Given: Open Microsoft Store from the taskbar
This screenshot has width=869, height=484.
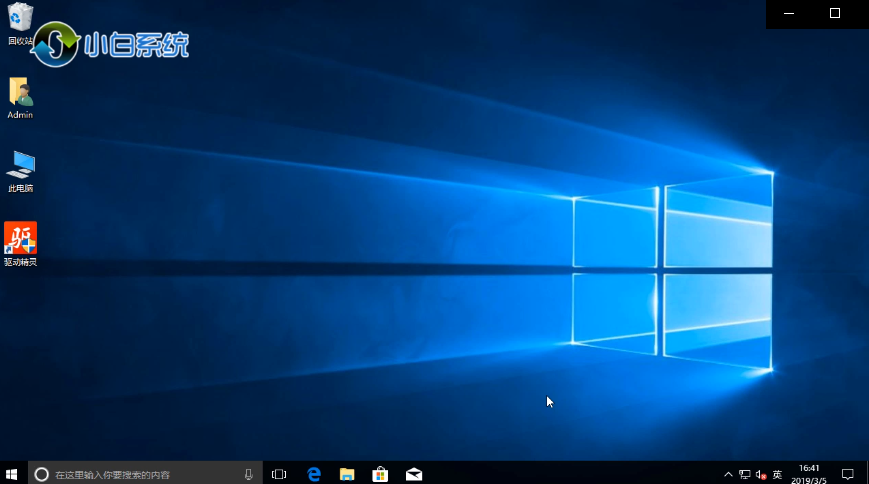Looking at the screenshot, I should 380,474.
